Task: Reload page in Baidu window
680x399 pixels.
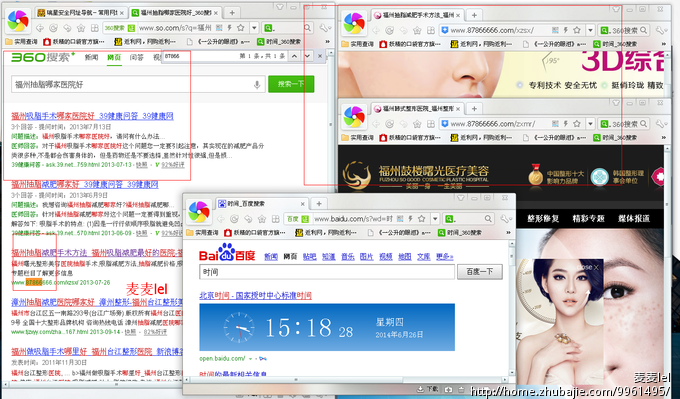Action: 234,219
